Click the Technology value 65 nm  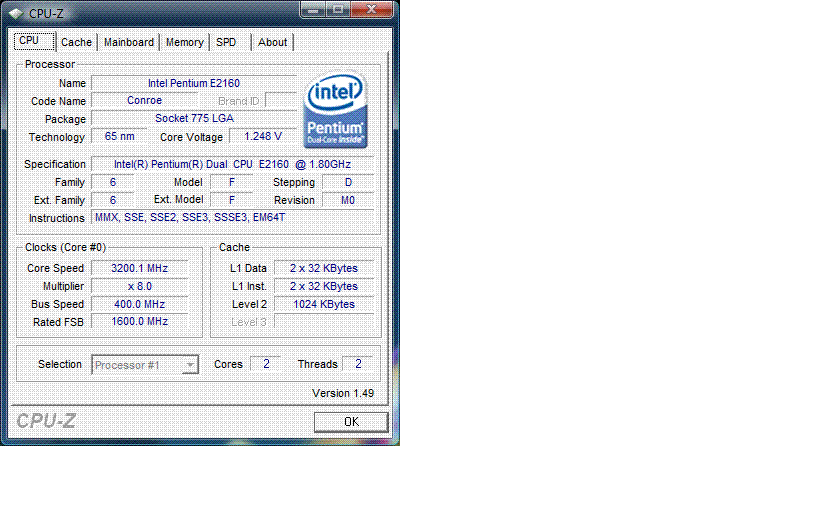[119, 136]
